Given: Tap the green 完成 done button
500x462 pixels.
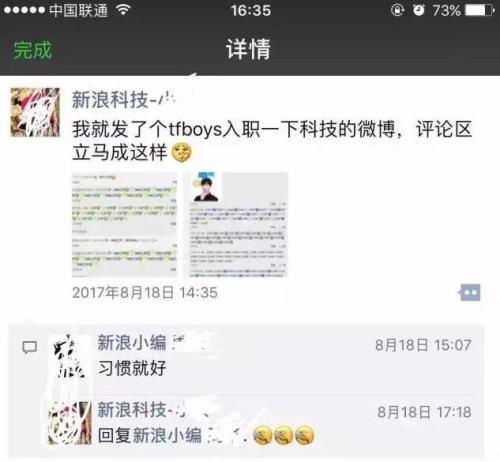Looking at the screenshot, I should pos(33,50).
